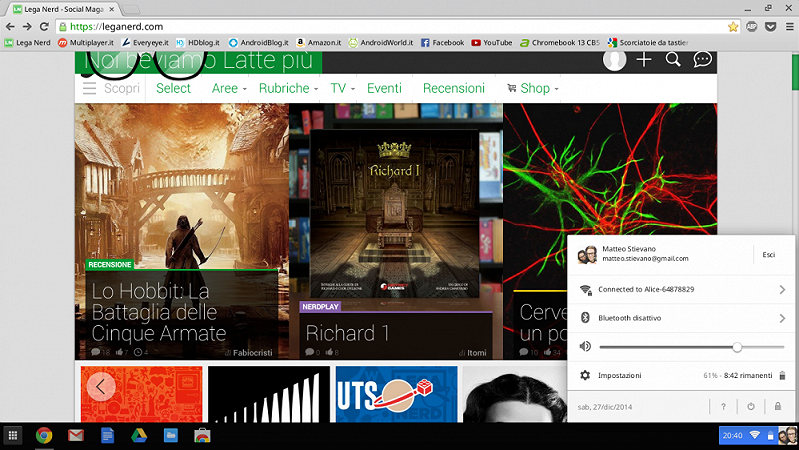Expand the Aree dropdown menu
Viewport: 799px width, 450px height.
tap(229, 88)
